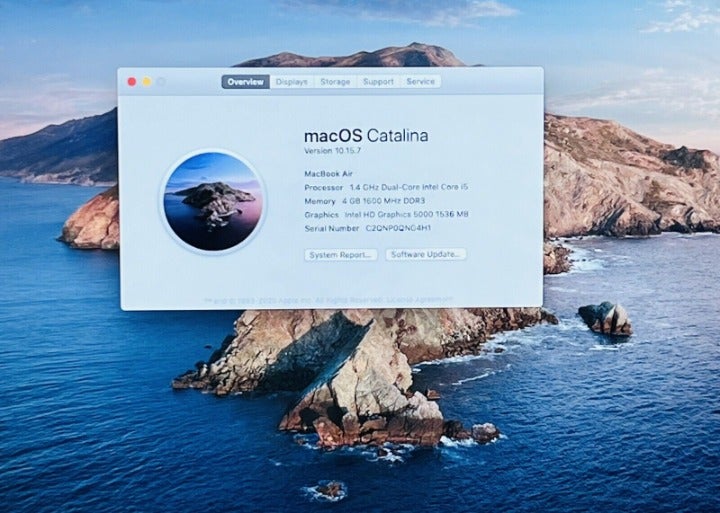
Task: Click the Software Update button
Action: coord(426,254)
